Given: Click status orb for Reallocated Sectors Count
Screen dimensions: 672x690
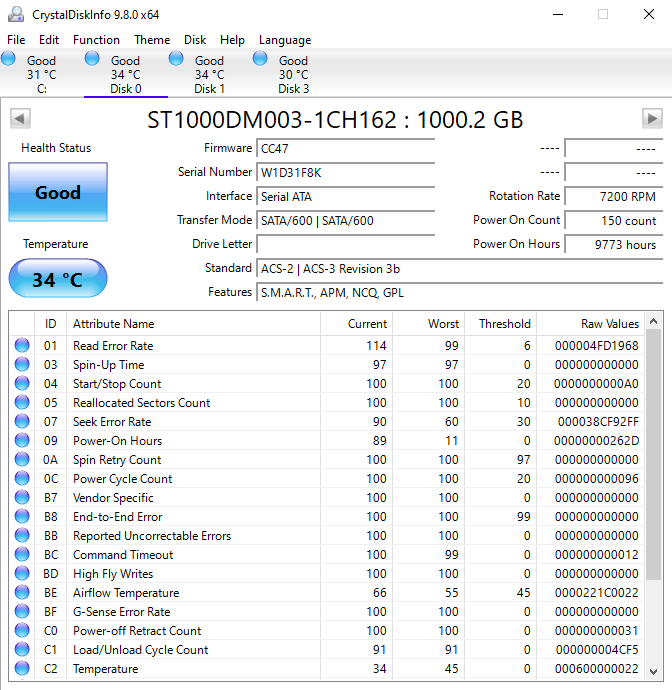Looking at the screenshot, I should click(x=22, y=402).
